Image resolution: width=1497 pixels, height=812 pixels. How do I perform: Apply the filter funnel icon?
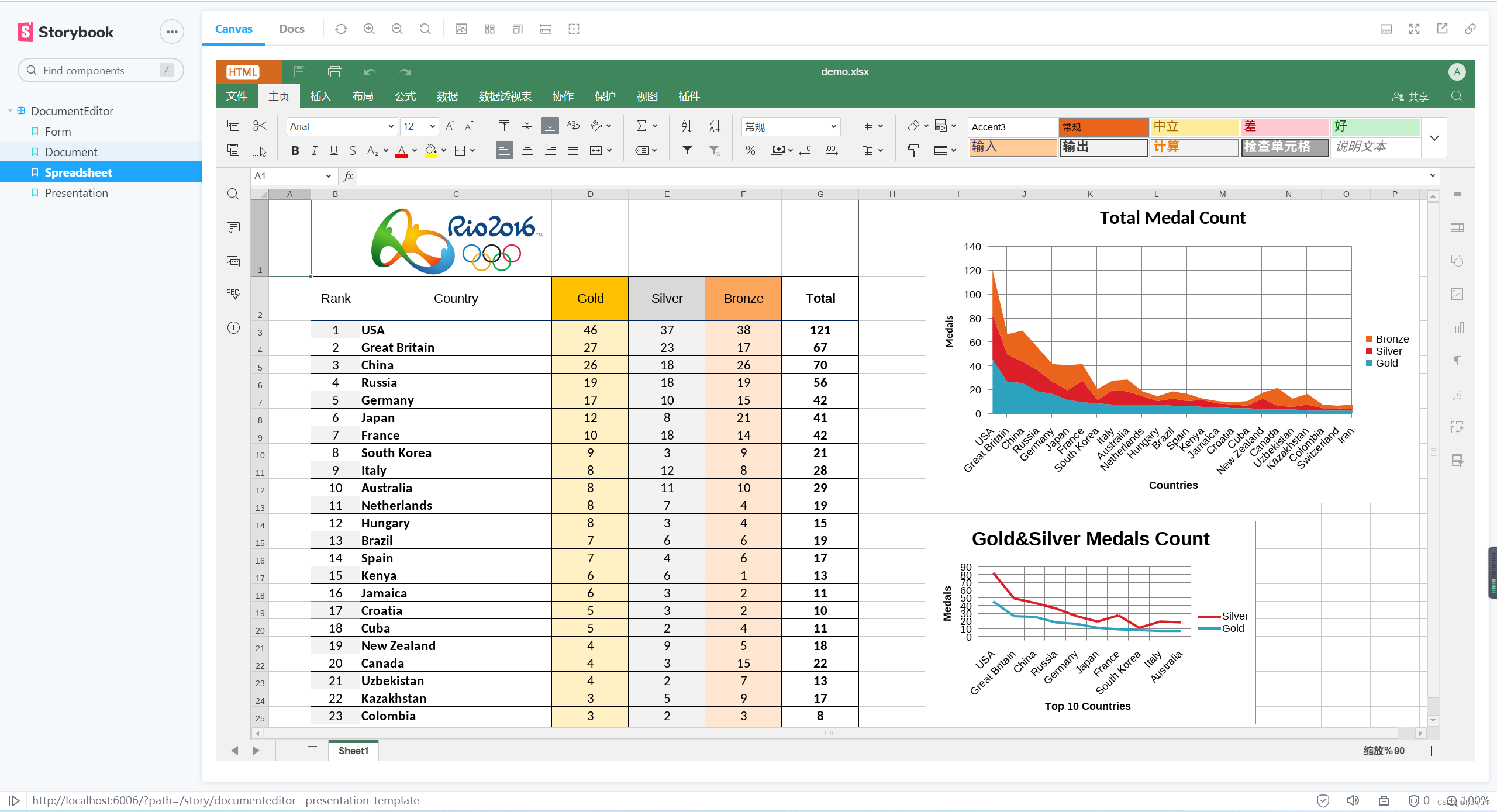(687, 150)
